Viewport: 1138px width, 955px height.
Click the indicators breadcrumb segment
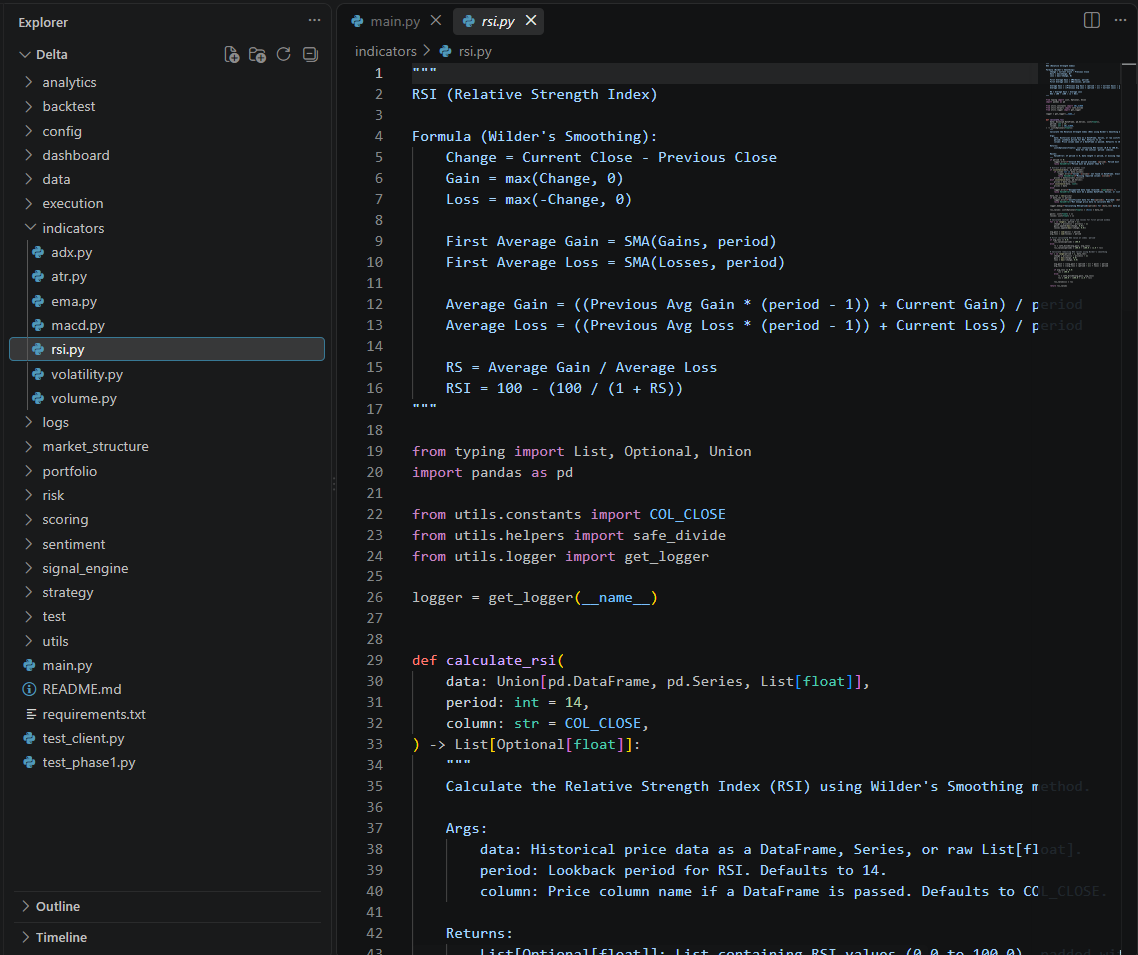pyautogui.click(x=385, y=52)
